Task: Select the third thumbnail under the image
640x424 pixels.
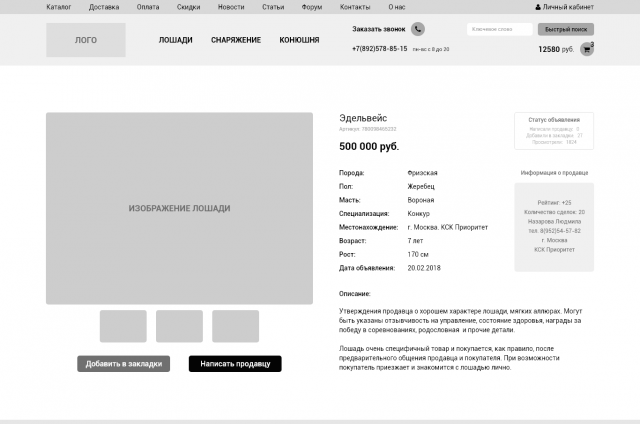Action: tap(236, 326)
